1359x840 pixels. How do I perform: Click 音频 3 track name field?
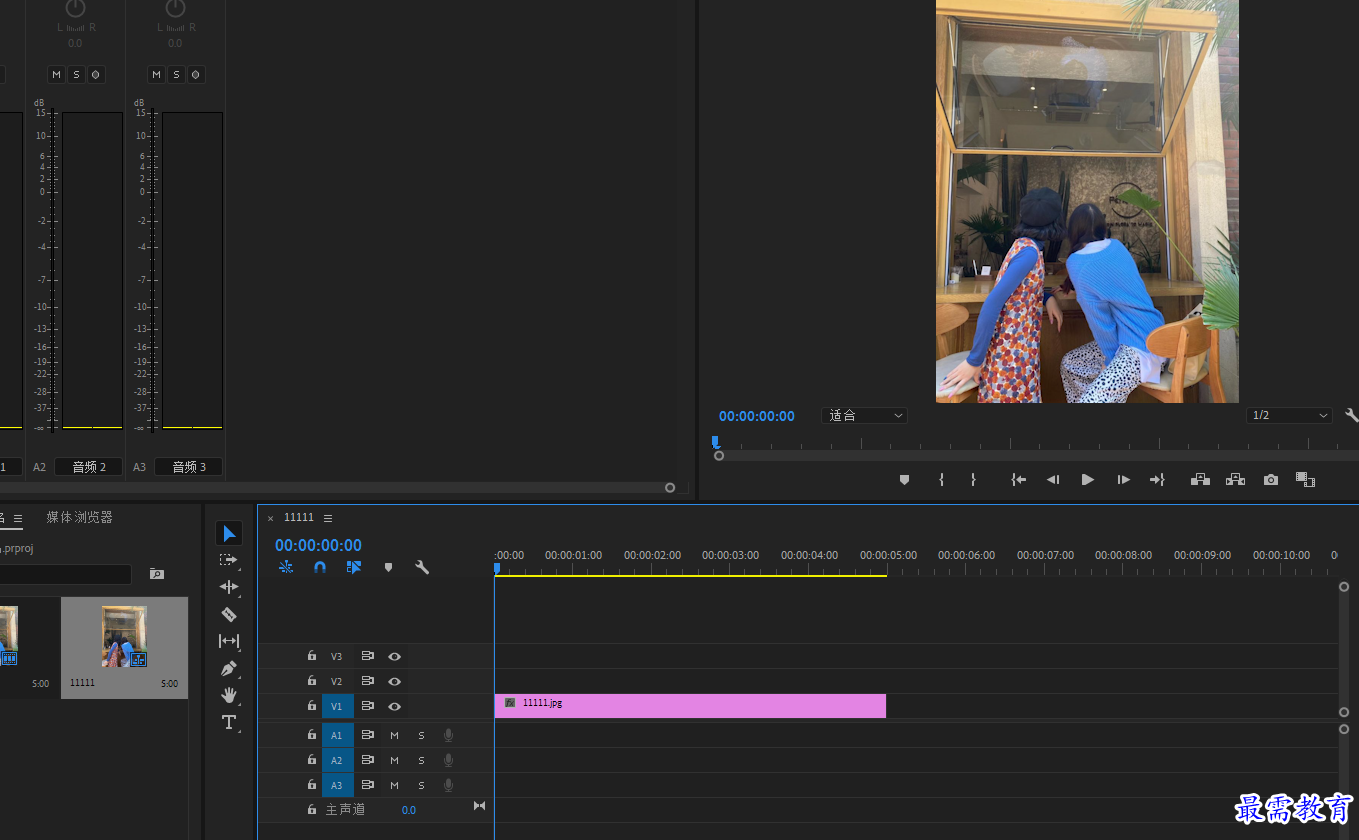click(x=188, y=467)
